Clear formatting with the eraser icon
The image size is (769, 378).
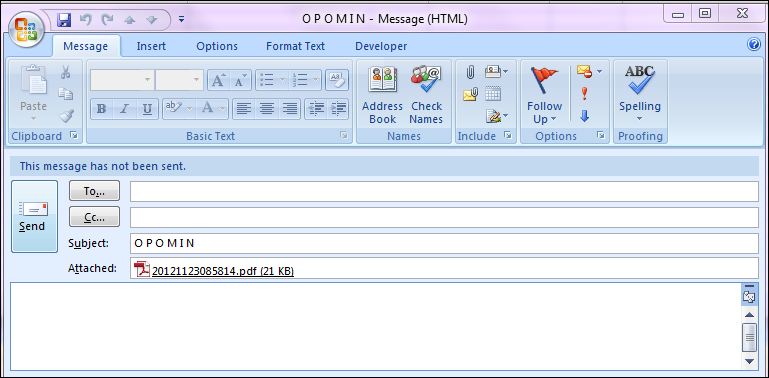tap(336, 80)
